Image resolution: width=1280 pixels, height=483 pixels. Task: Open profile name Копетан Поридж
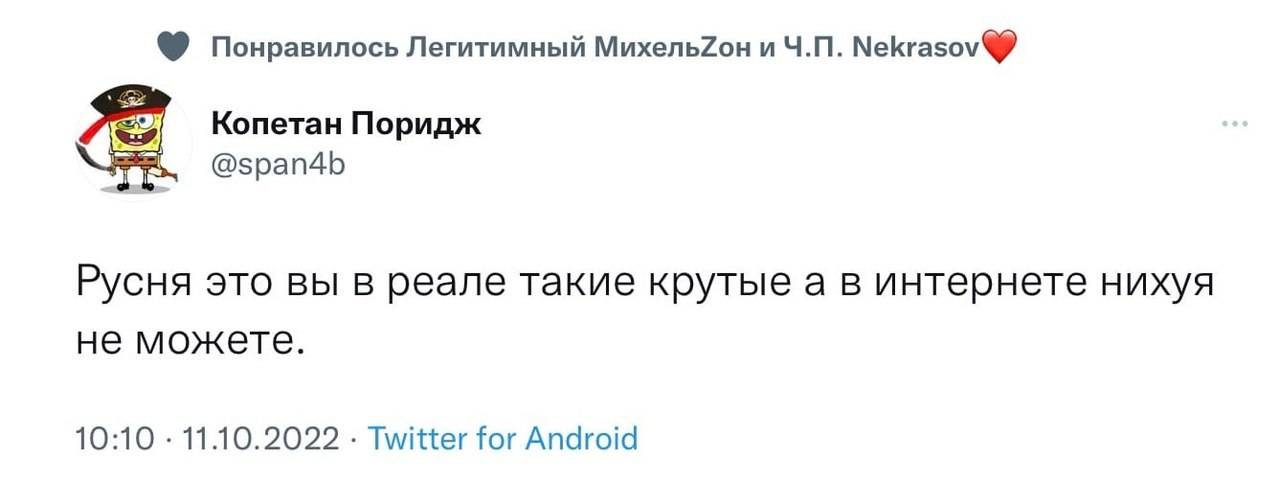click(346, 124)
